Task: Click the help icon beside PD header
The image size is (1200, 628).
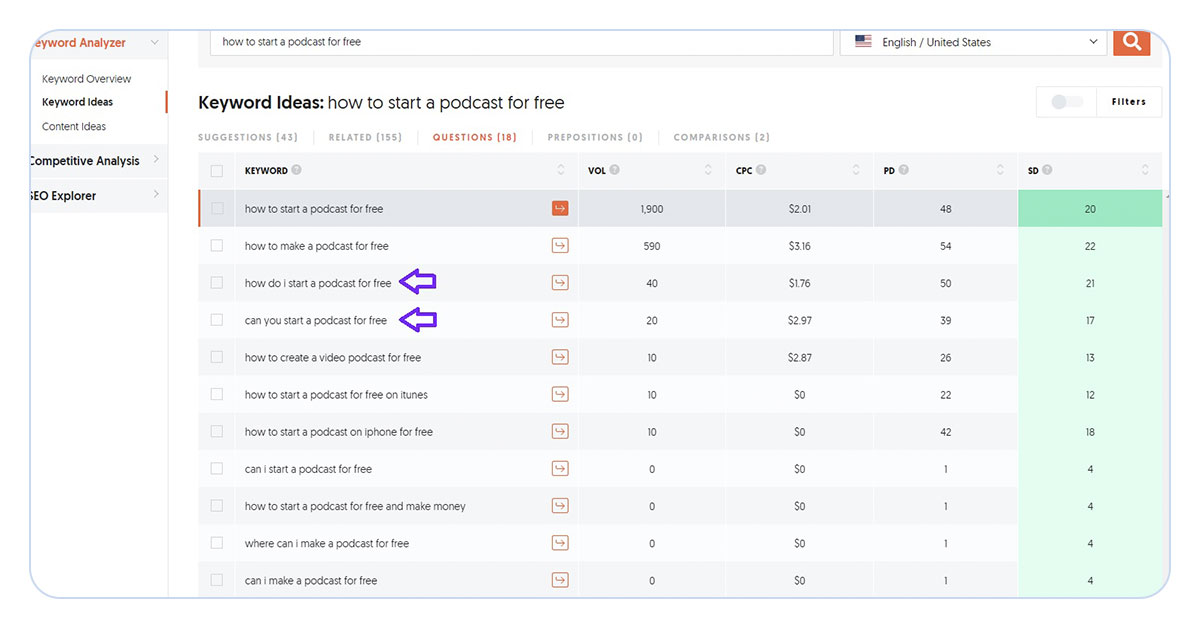Action: pyautogui.click(x=904, y=170)
